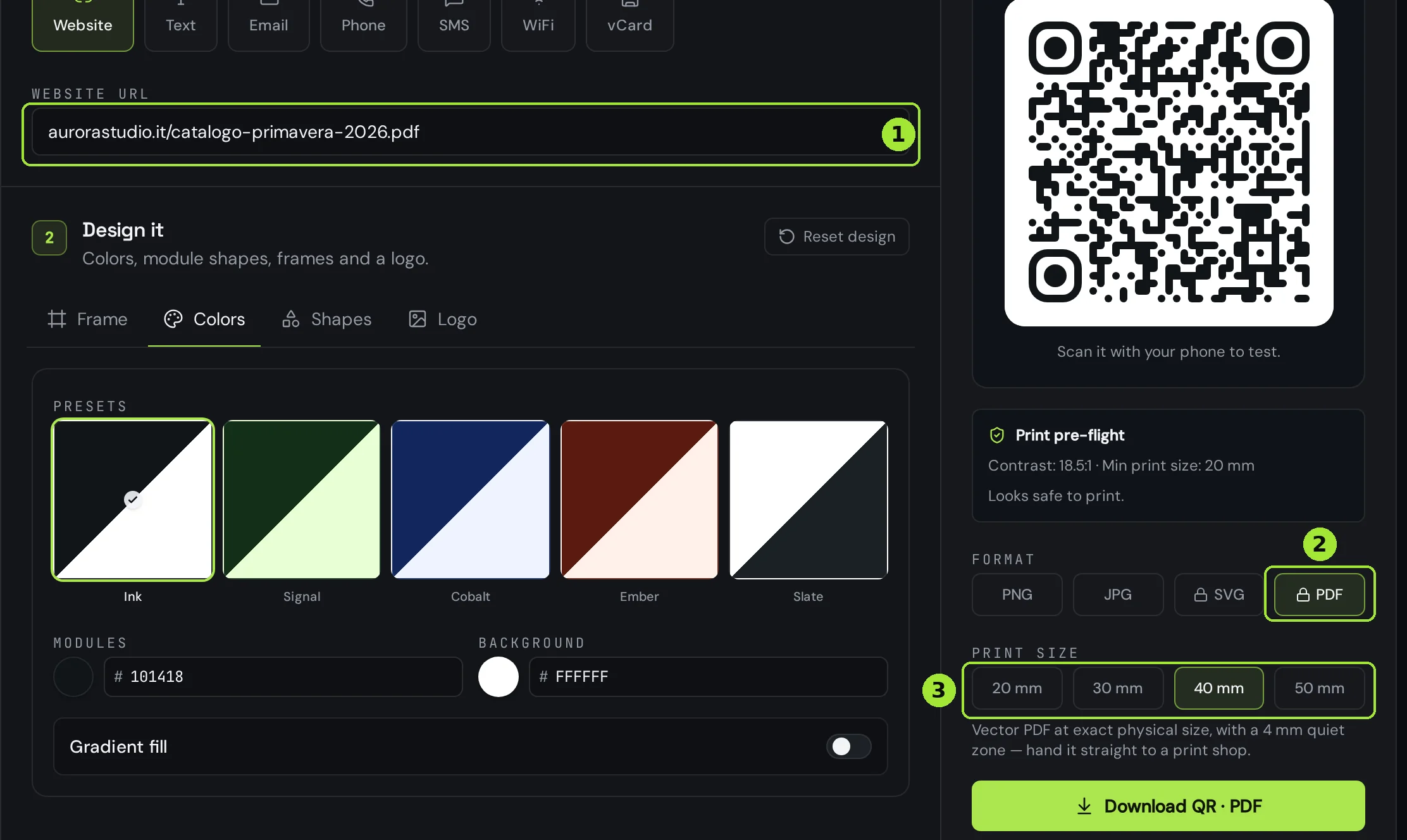Click the Print pre-flight shield icon
Image resolution: width=1407 pixels, height=840 pixels.
pos(997,435)
